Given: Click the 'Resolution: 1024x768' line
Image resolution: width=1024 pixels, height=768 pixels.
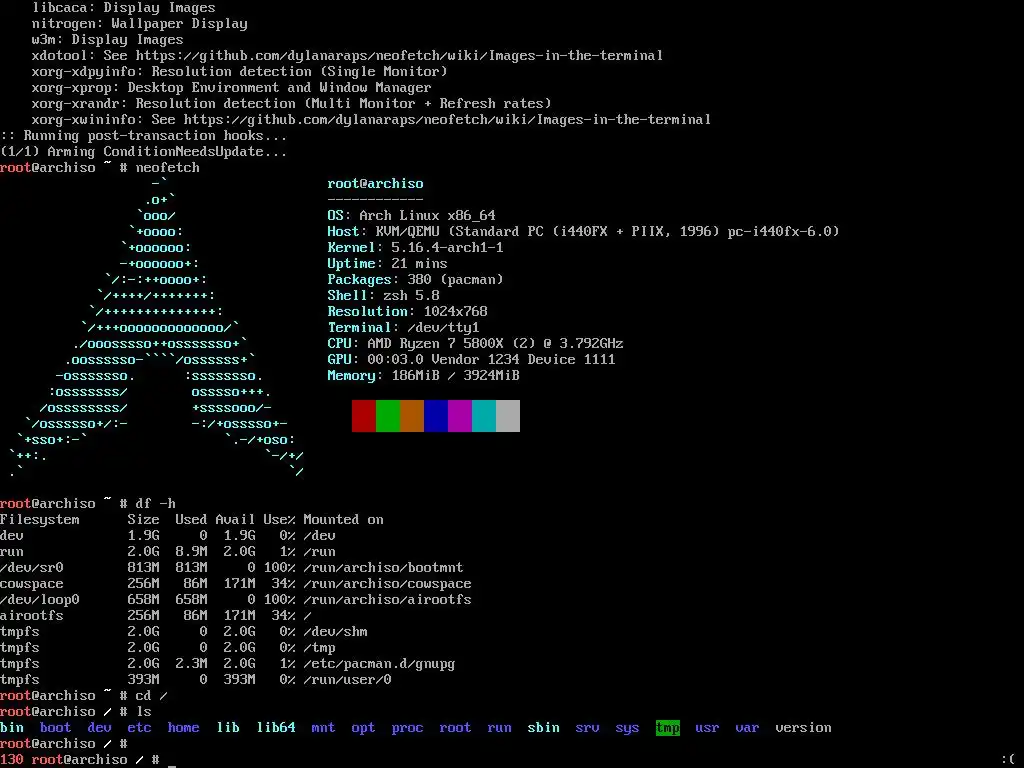Looking at the screenshot, I should pyautogui.click(x=408, y=312).
